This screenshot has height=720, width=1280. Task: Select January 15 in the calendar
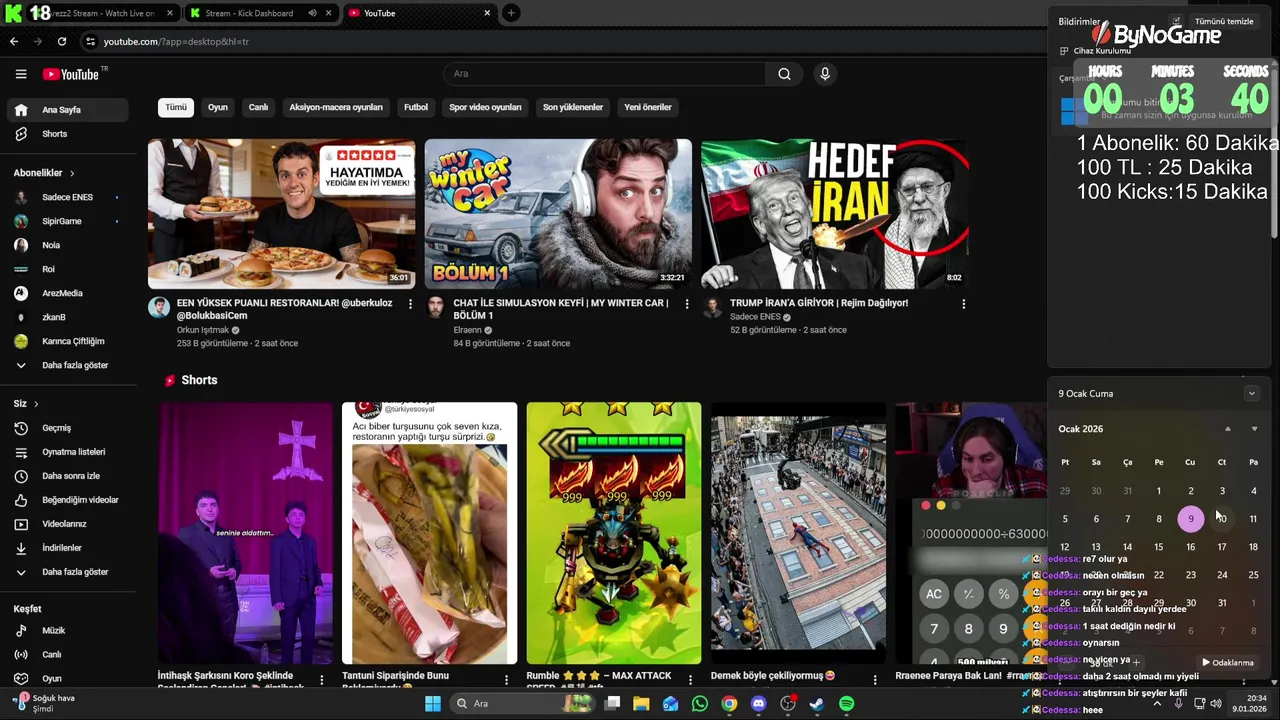click(1159, 547)
